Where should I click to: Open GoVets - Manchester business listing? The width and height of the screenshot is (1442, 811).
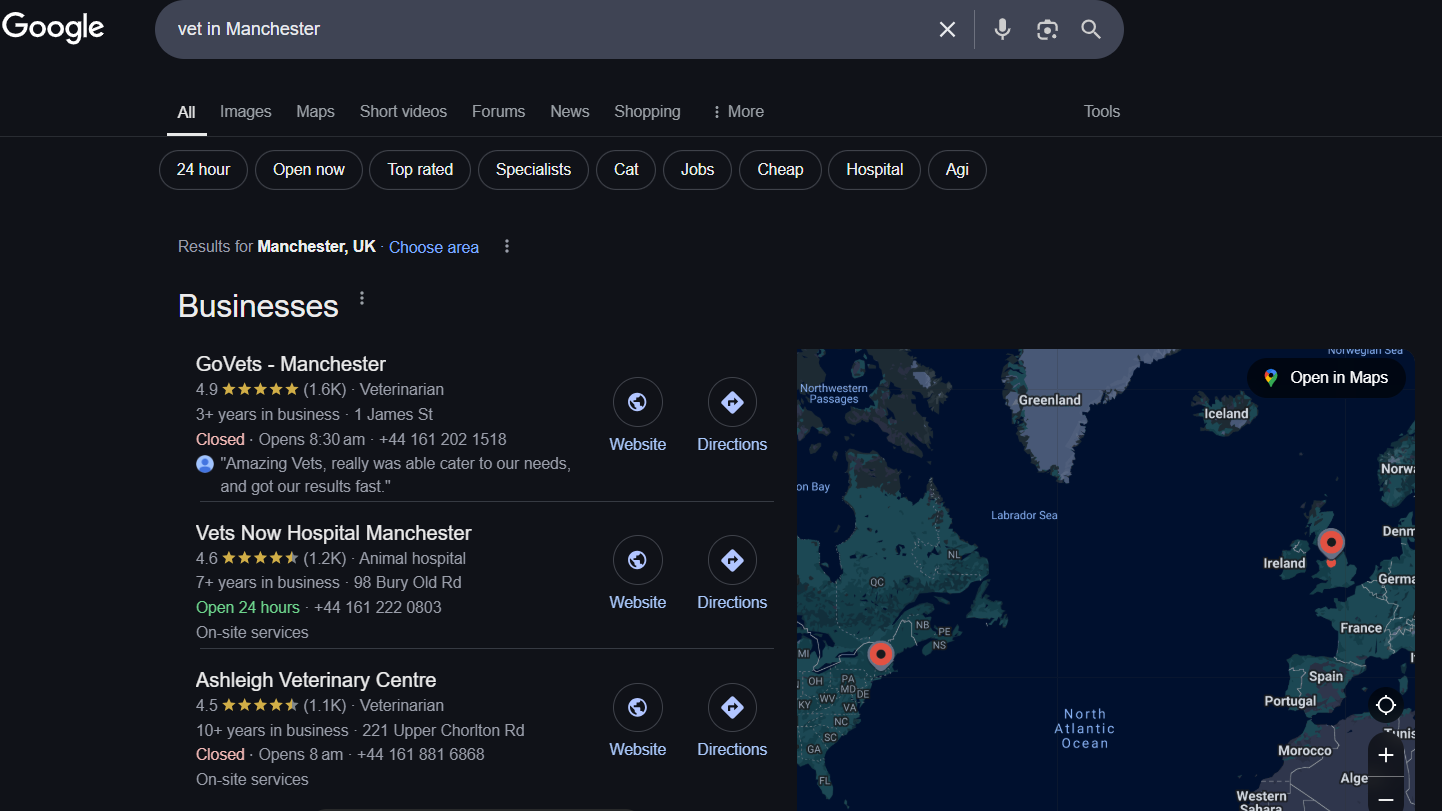pyautogui.click(x=291, y=364)
